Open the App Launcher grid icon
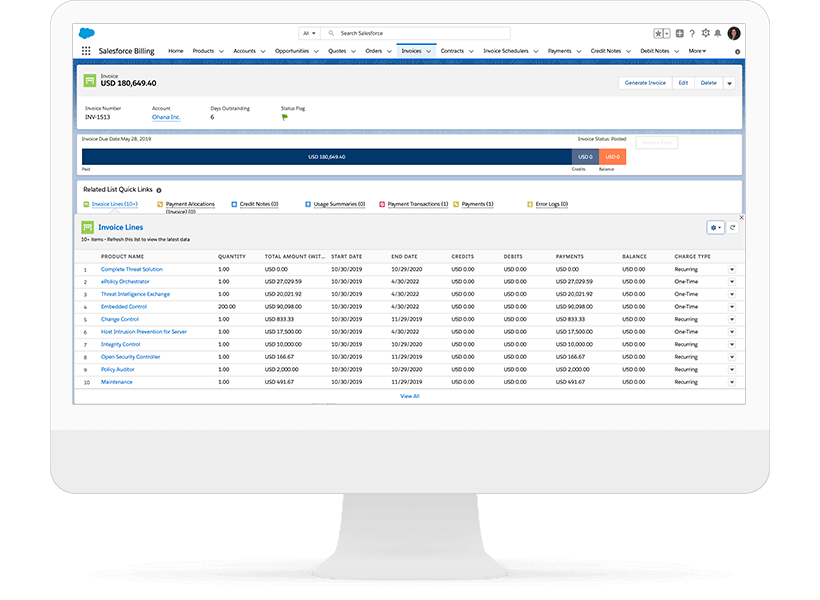Screen dimensions: 820x600 tap(86, 51)
